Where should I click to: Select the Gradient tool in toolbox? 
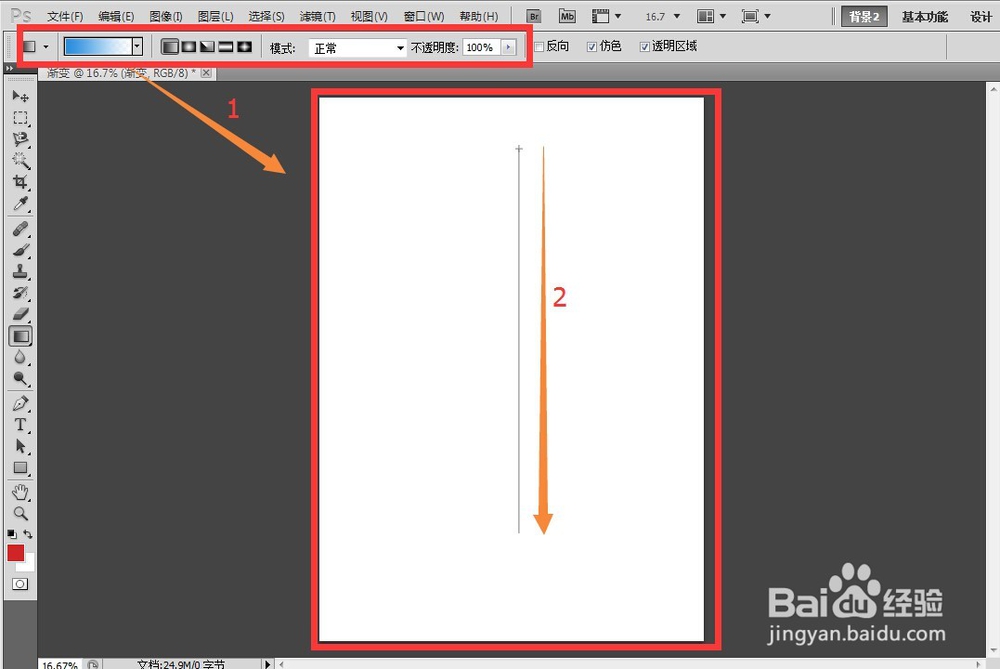20,336
